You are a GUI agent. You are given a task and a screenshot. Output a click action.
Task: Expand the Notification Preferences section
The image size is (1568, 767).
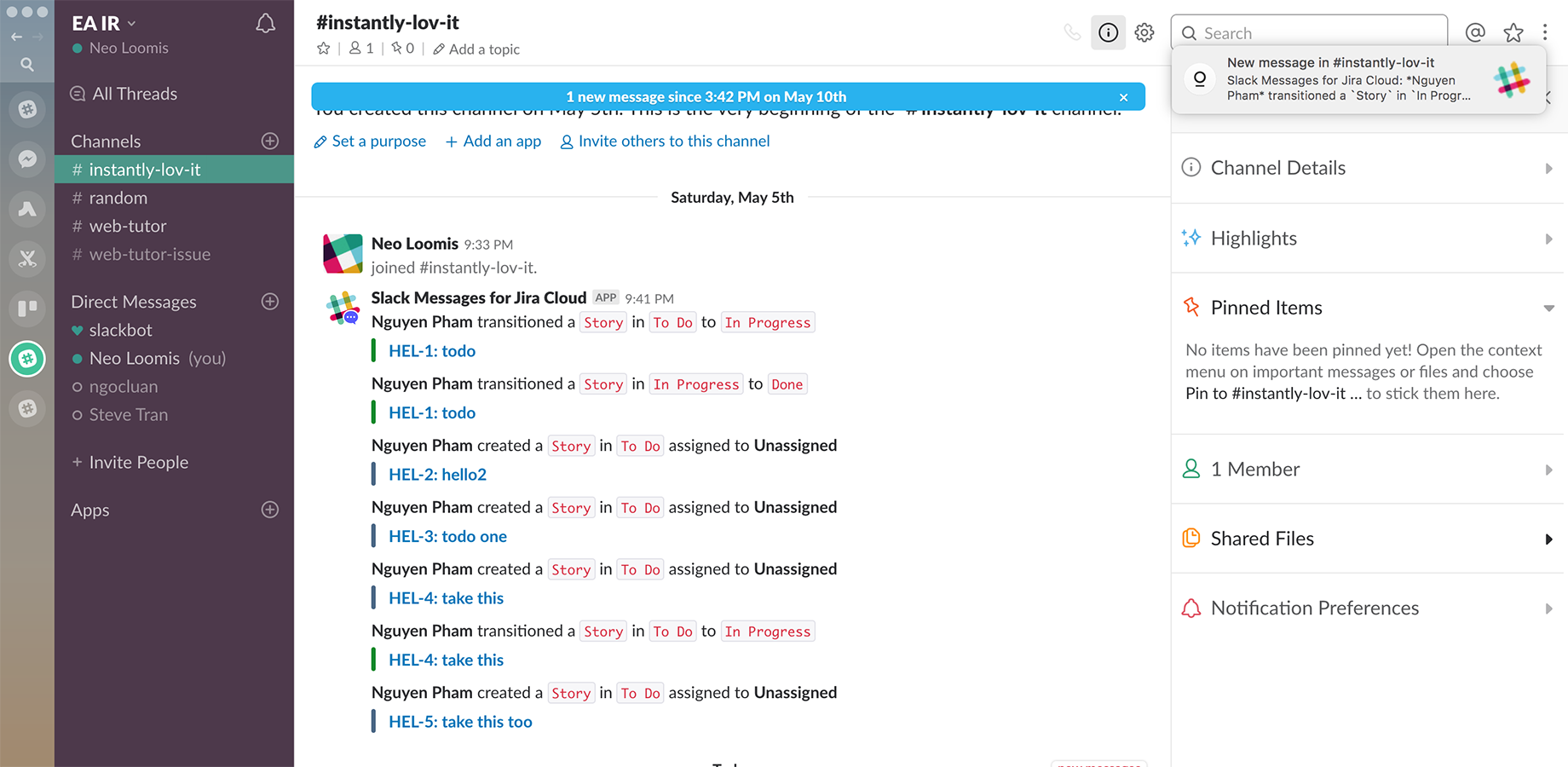point(1368,608)
